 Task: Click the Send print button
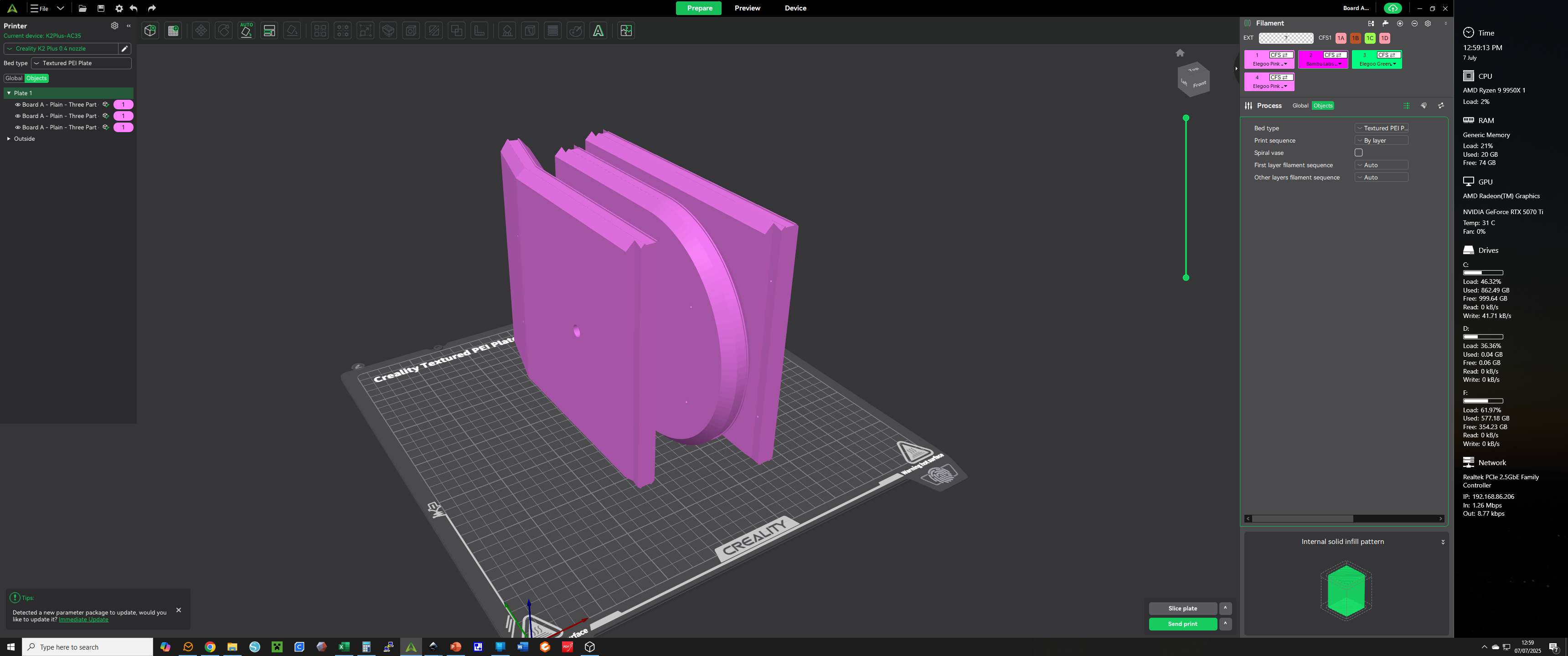coord(1182,624)
